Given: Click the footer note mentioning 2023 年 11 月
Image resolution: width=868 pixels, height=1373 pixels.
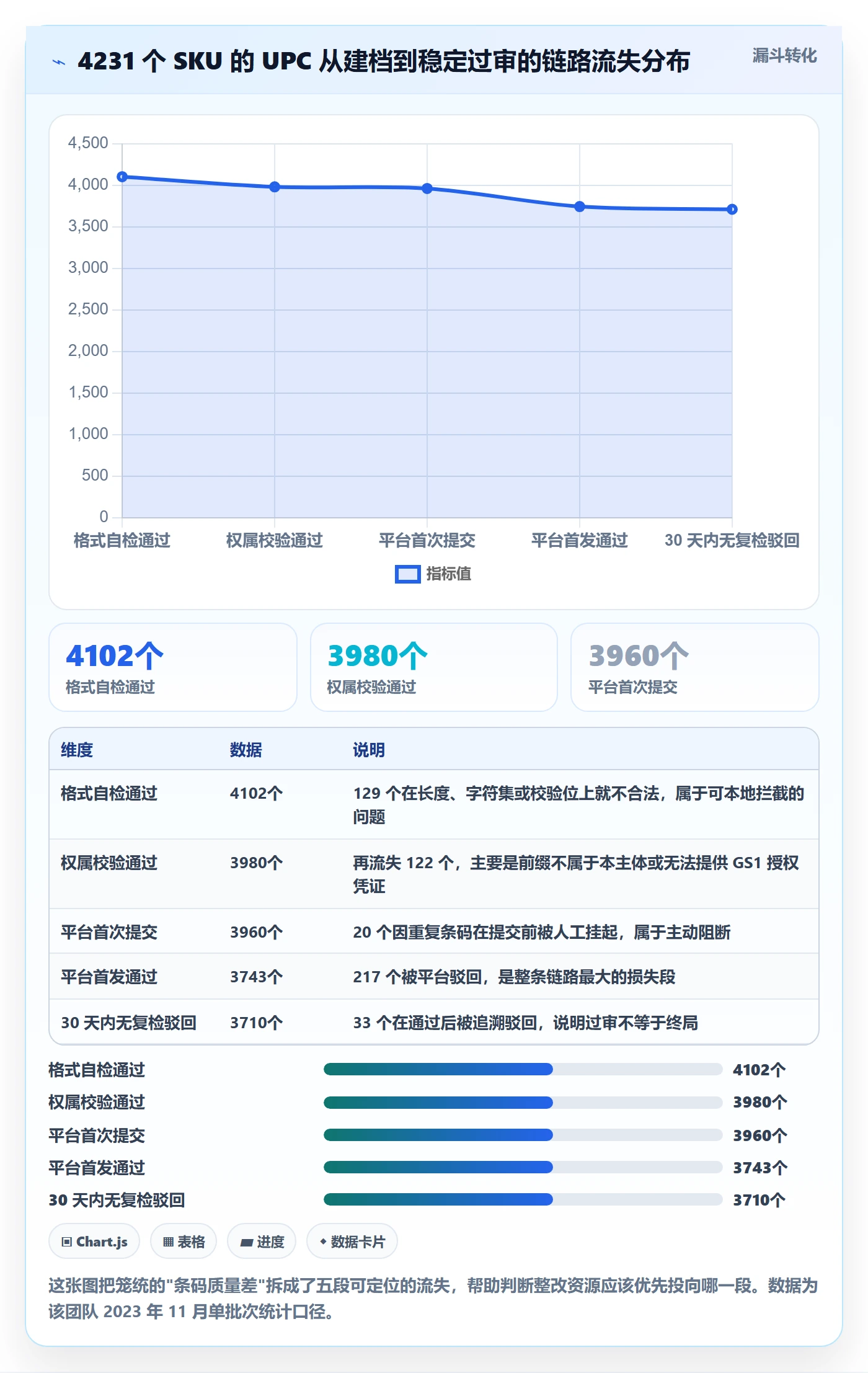Looking at the screenshot, I should [x=434, y=1299].
